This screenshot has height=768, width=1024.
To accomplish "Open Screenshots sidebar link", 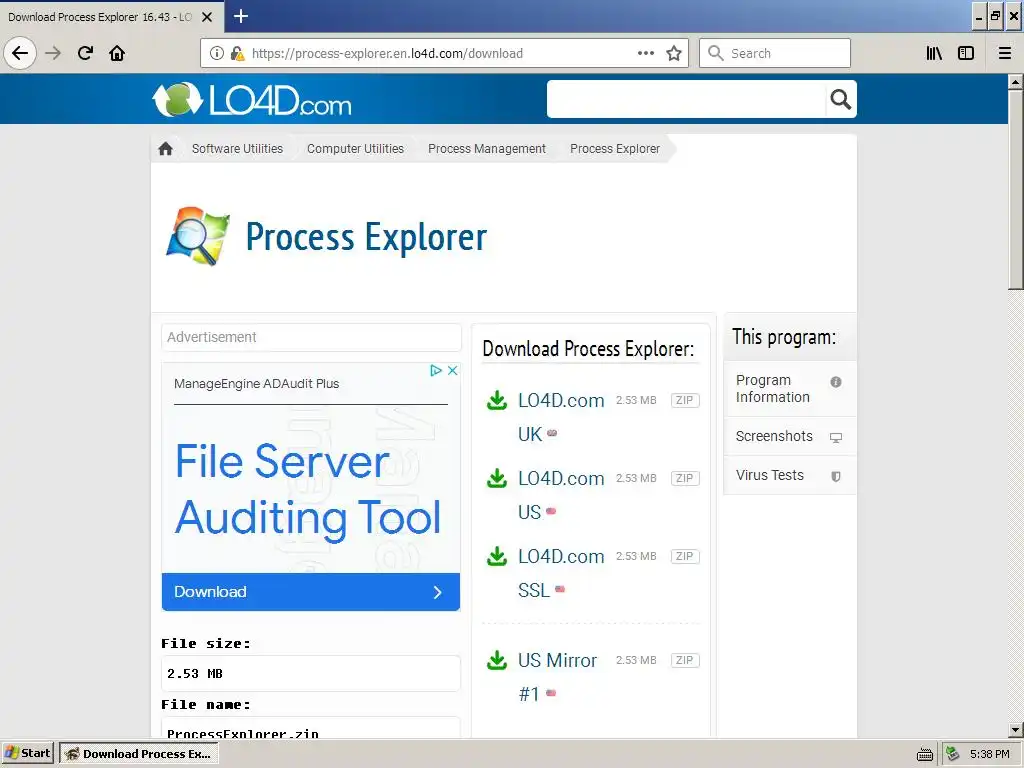I will (790, 436).
